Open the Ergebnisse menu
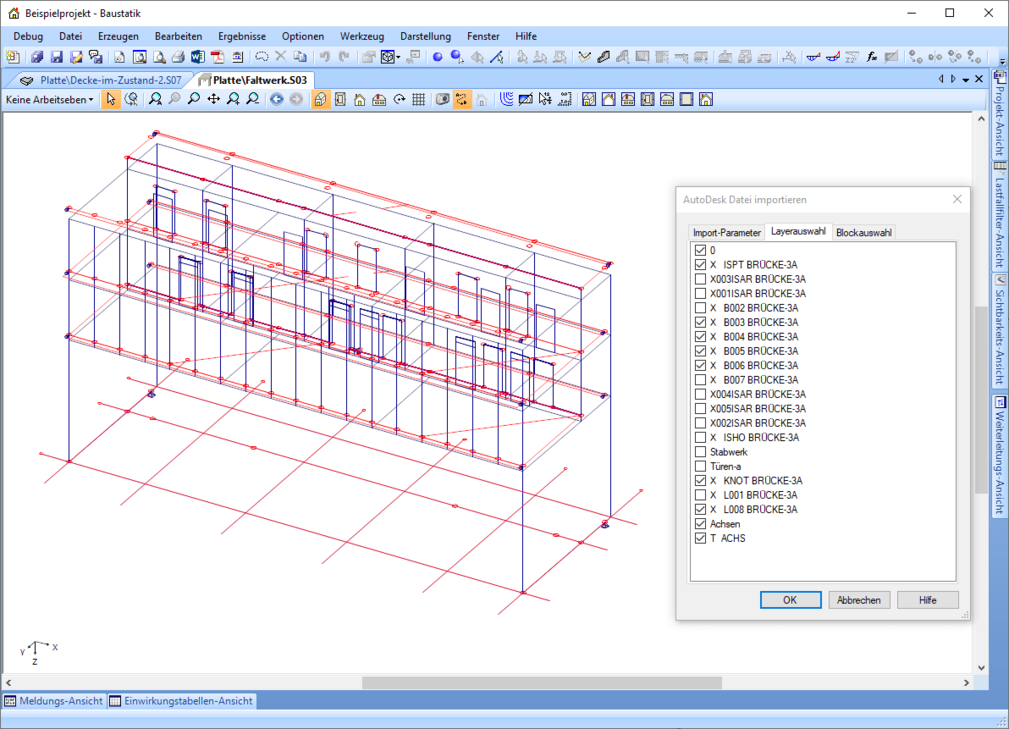 coord(241,36)
